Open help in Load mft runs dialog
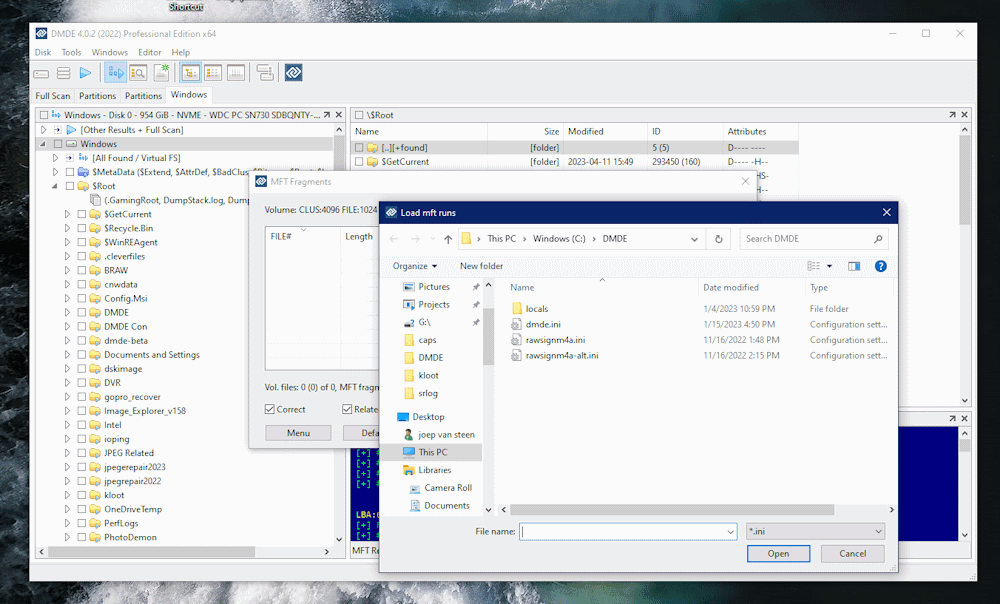 click(x=881, y=266)
